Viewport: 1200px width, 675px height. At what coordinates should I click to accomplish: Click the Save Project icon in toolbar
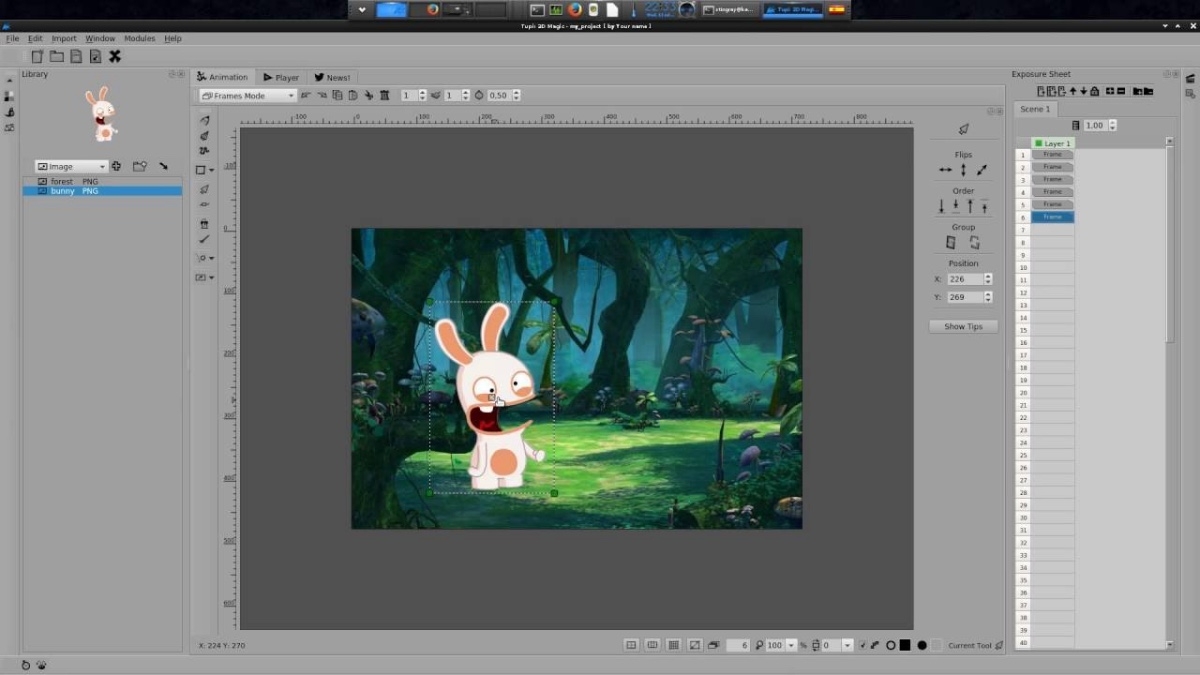pos(76,56)
